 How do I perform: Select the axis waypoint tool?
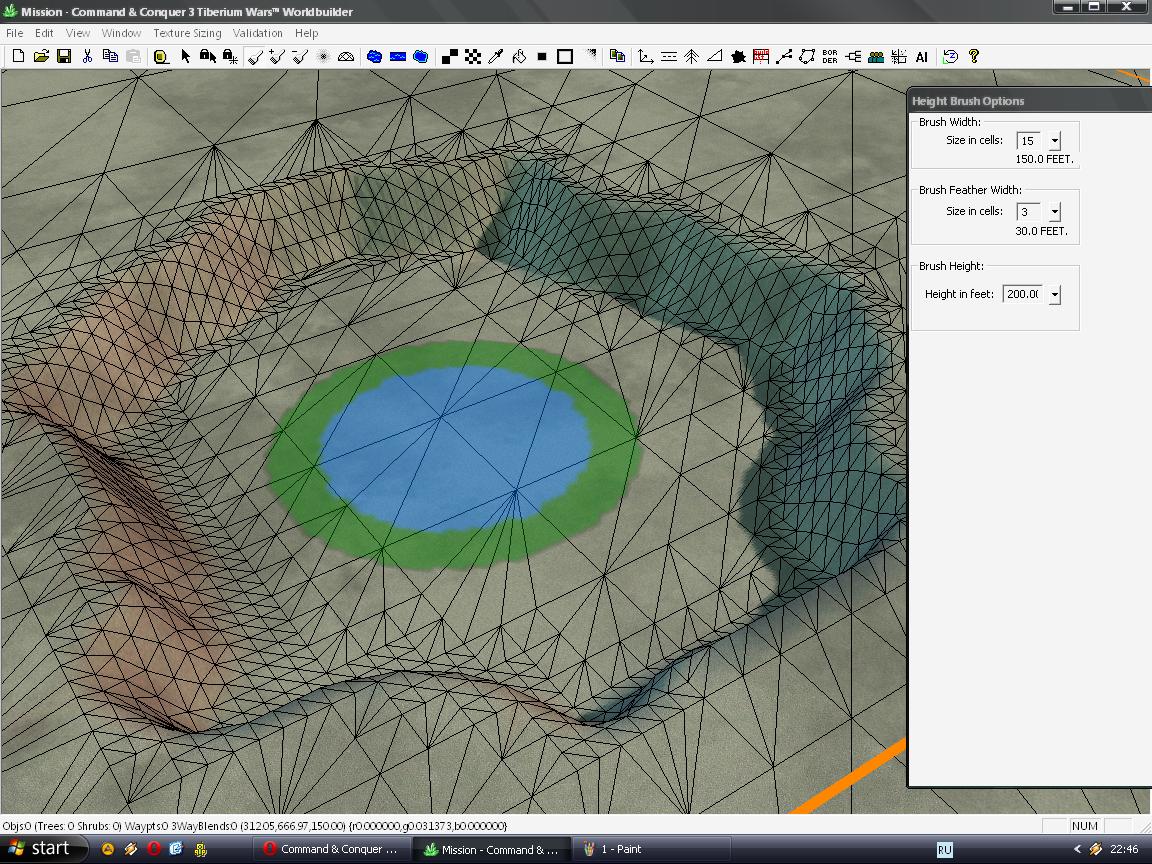click(x=646, y=57)
